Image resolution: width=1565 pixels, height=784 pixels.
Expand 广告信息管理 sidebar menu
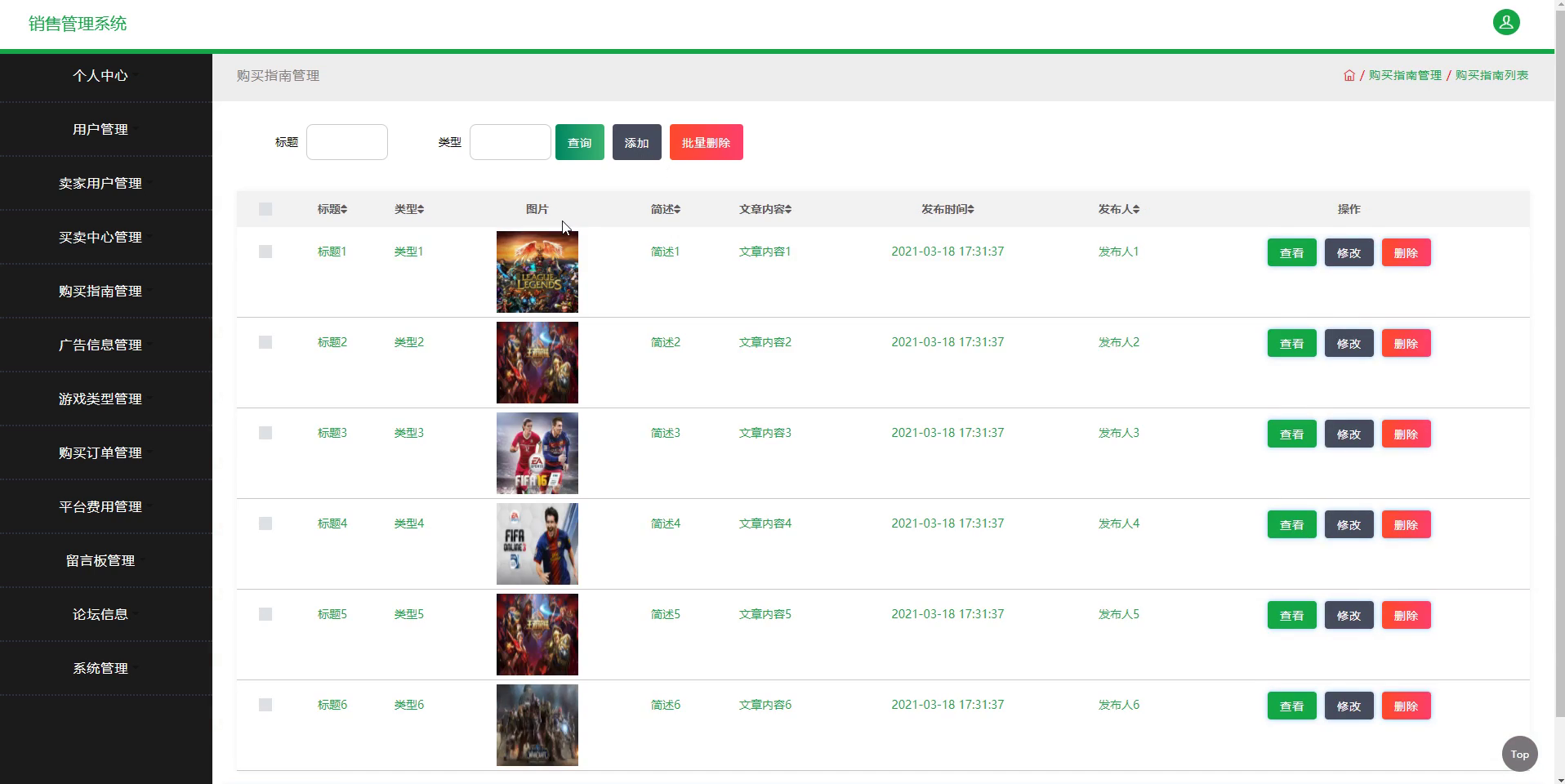point(106,345)
